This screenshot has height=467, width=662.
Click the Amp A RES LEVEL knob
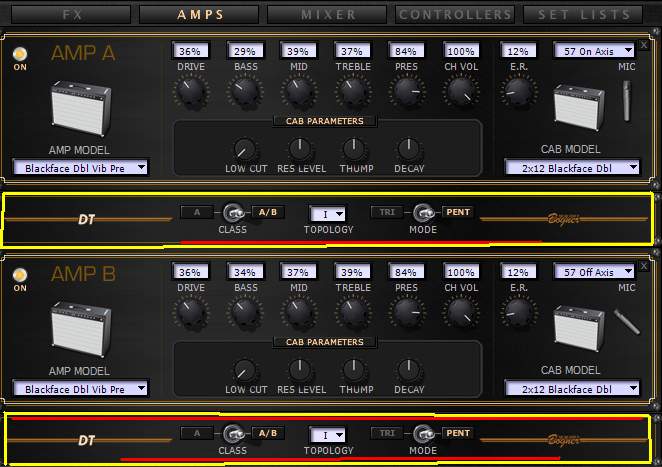(x=300, y=149)
